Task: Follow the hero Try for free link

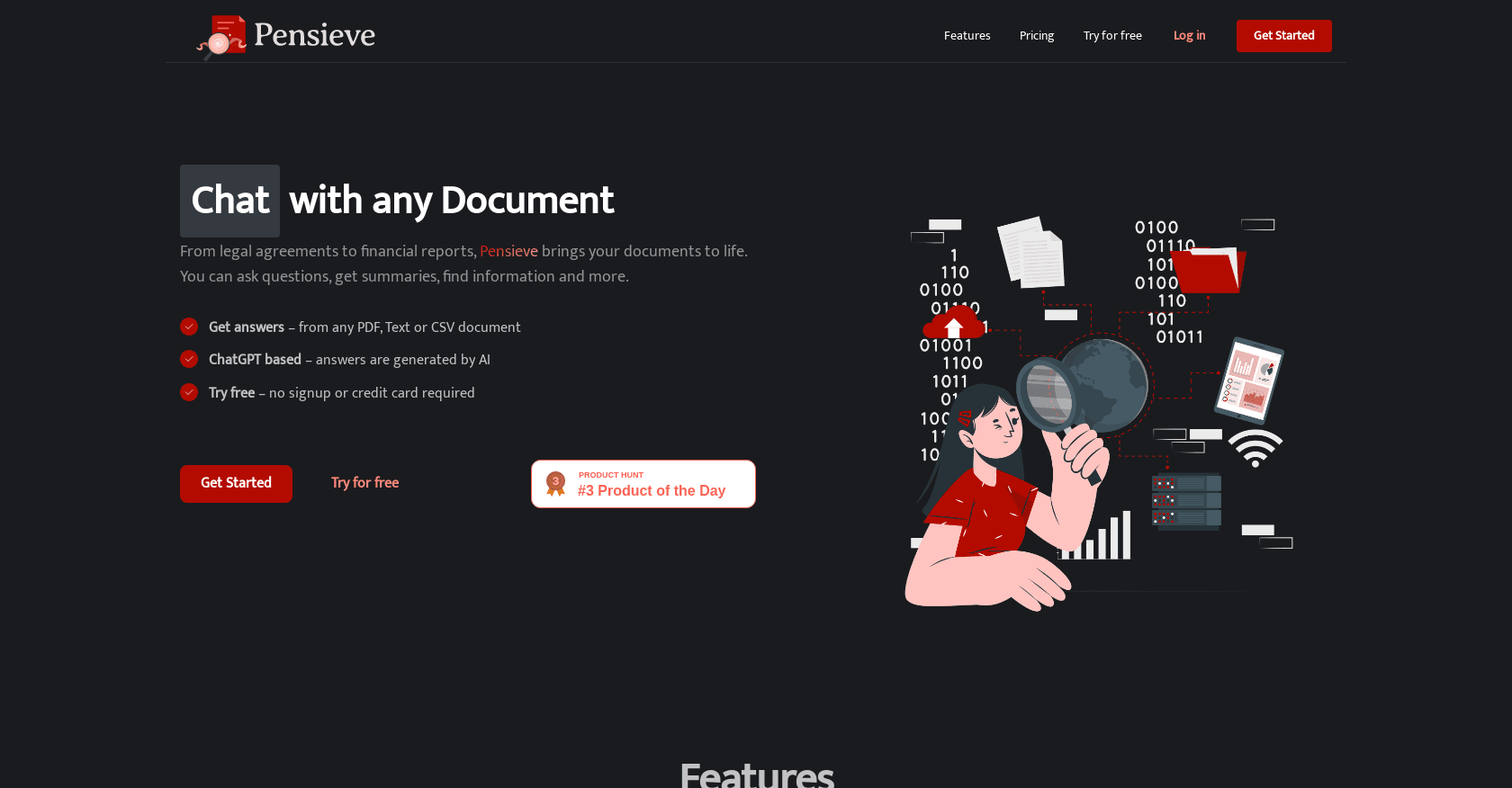Action: coord(364,483)
